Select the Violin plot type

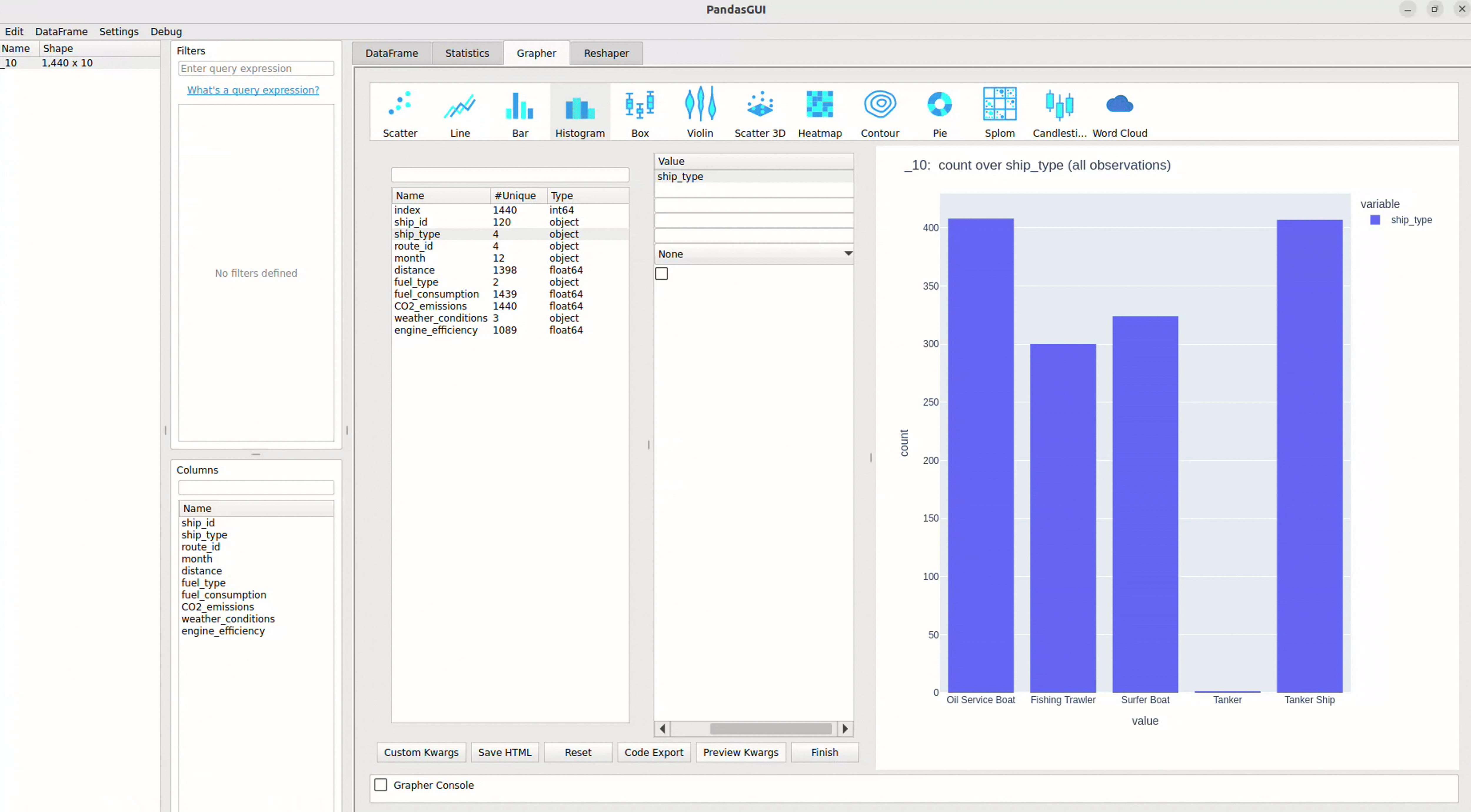[700, 112]
